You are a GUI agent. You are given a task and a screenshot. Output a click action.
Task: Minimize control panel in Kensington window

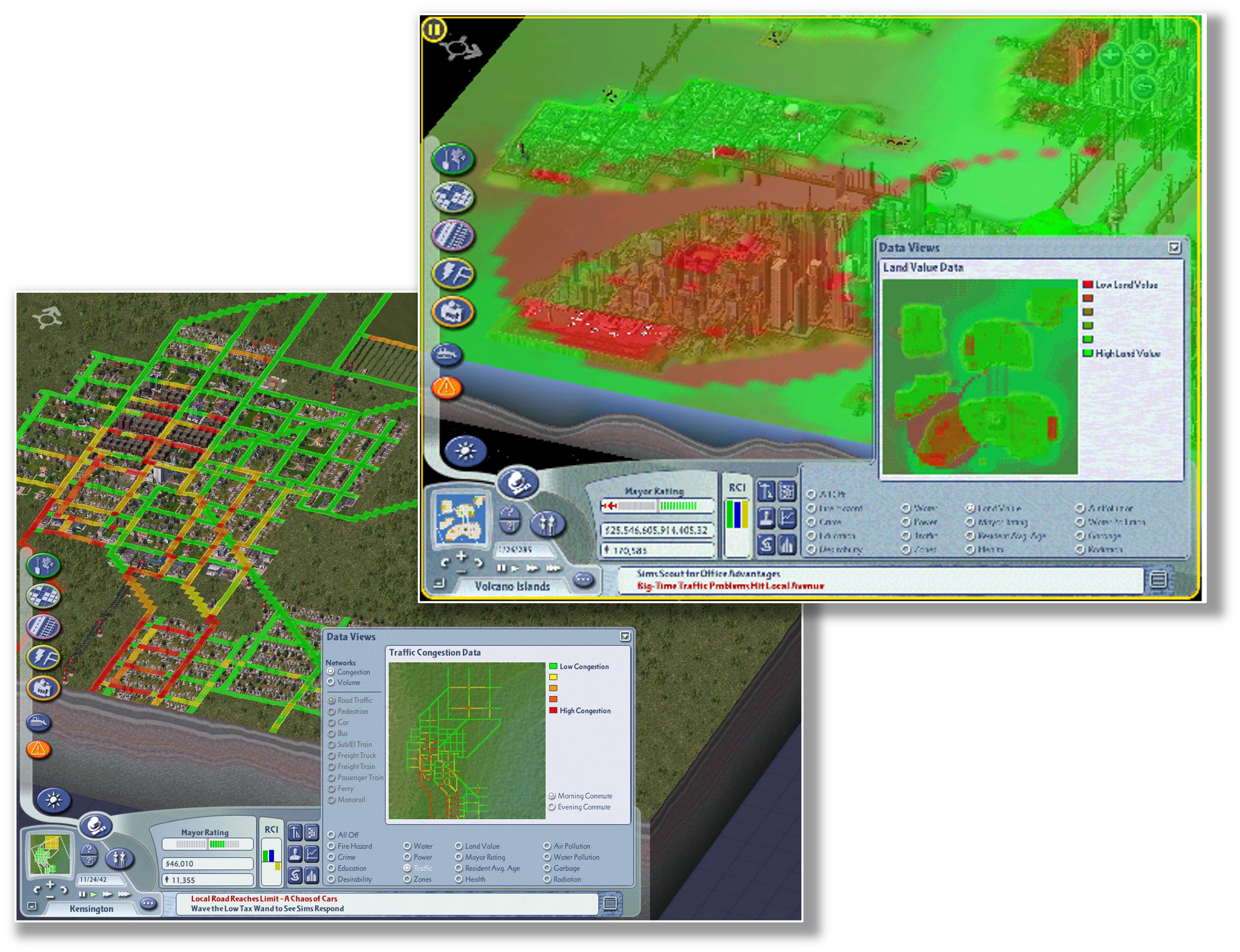pos(32,906)
